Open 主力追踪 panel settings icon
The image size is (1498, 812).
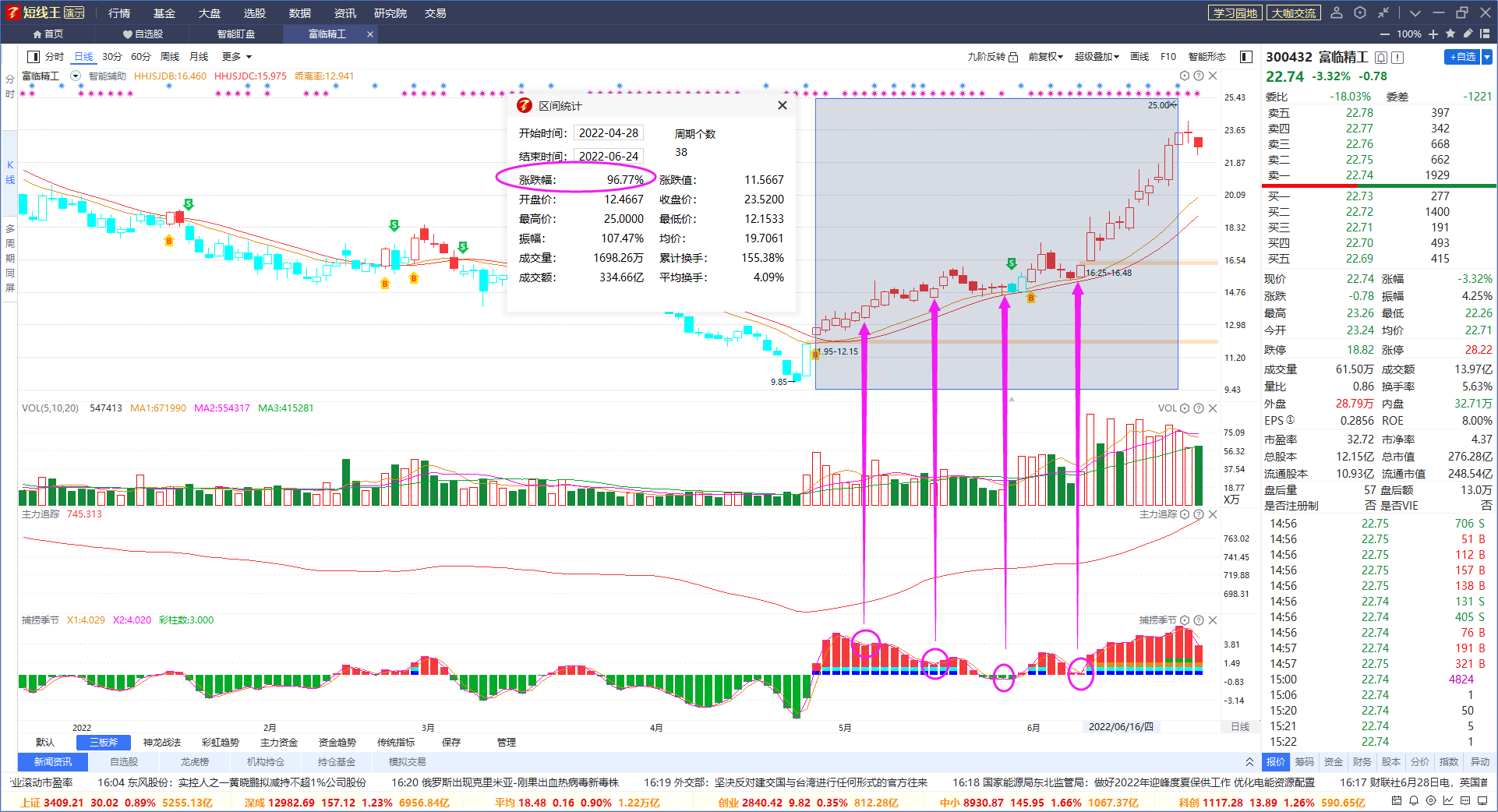click(1185, 514)
